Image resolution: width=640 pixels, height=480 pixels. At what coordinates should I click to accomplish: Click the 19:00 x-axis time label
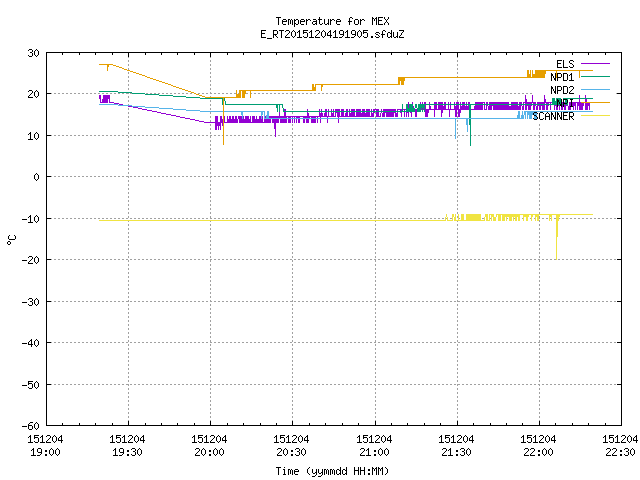(45, 452)
